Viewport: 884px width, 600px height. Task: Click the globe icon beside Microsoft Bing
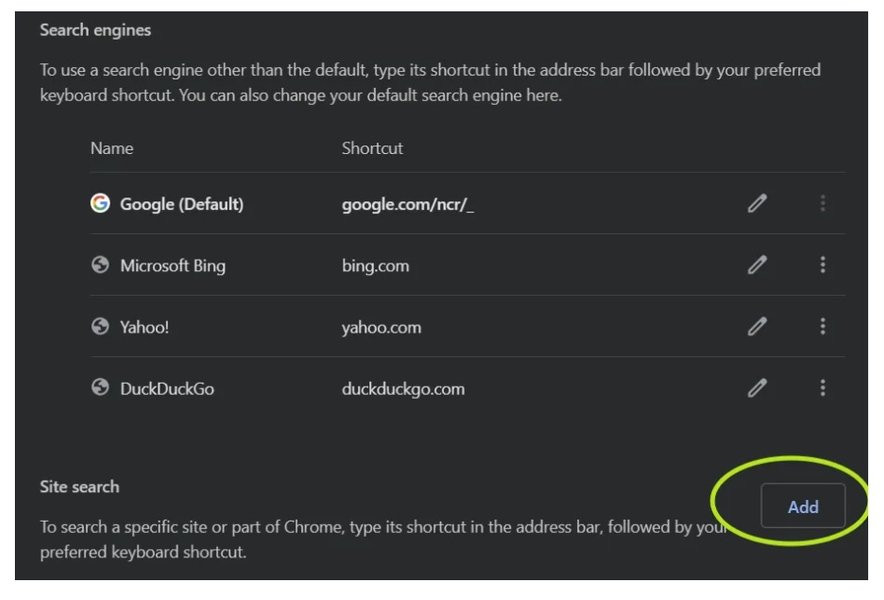(x=100, y=265)
